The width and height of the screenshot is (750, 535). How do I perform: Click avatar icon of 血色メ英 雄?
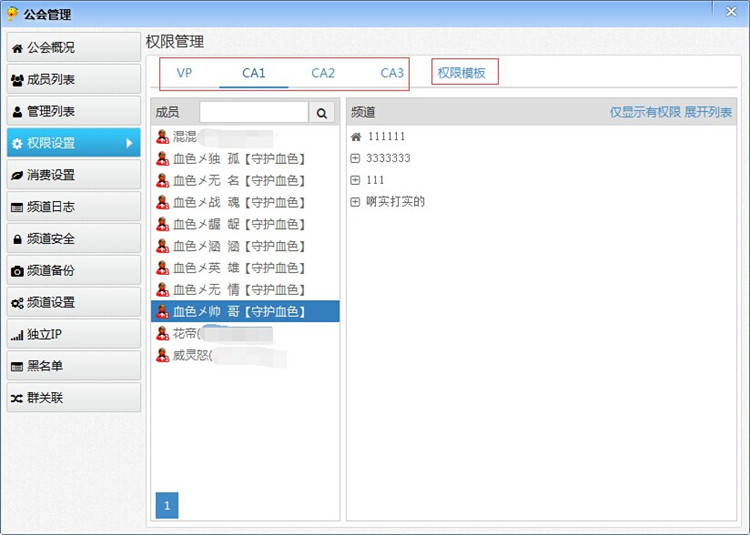pos(163,268)
